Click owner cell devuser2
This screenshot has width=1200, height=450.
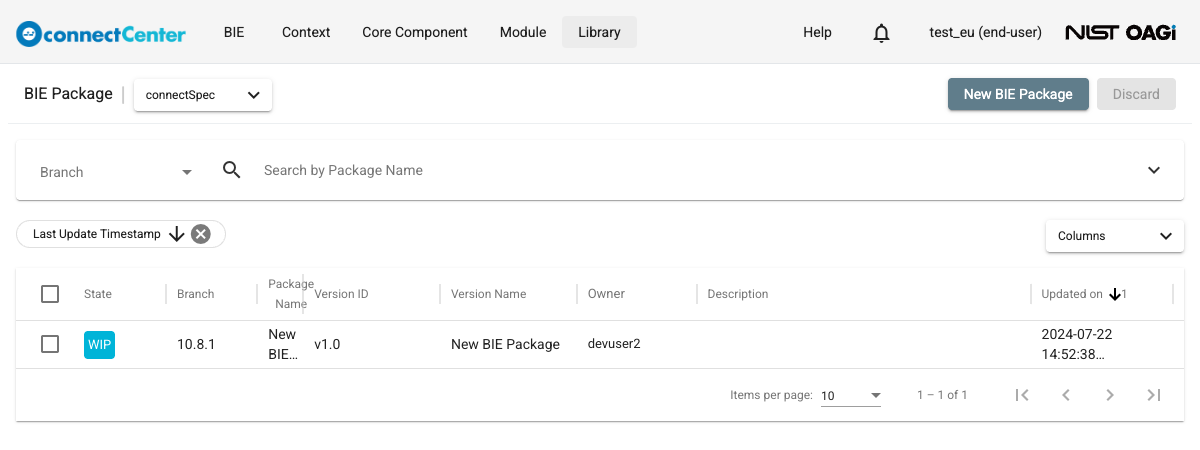[614, 344]
